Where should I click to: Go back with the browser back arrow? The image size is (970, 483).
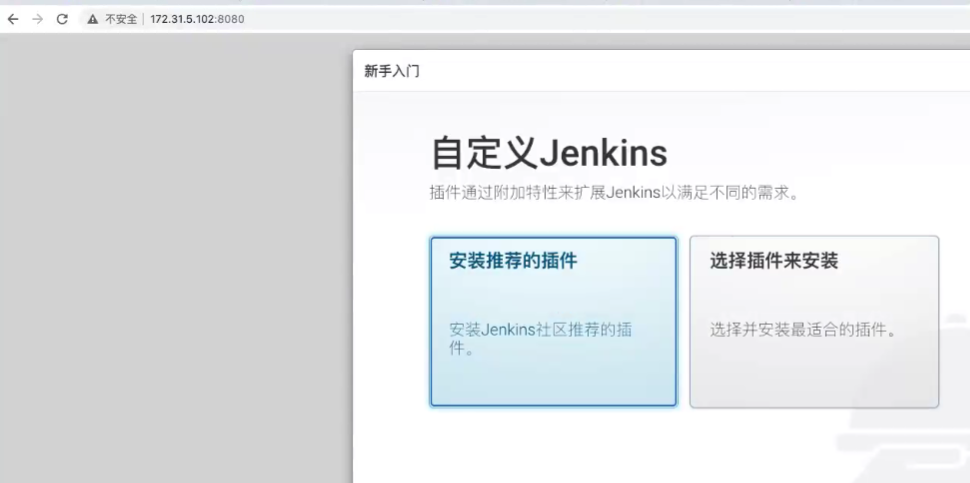[13, 19]
